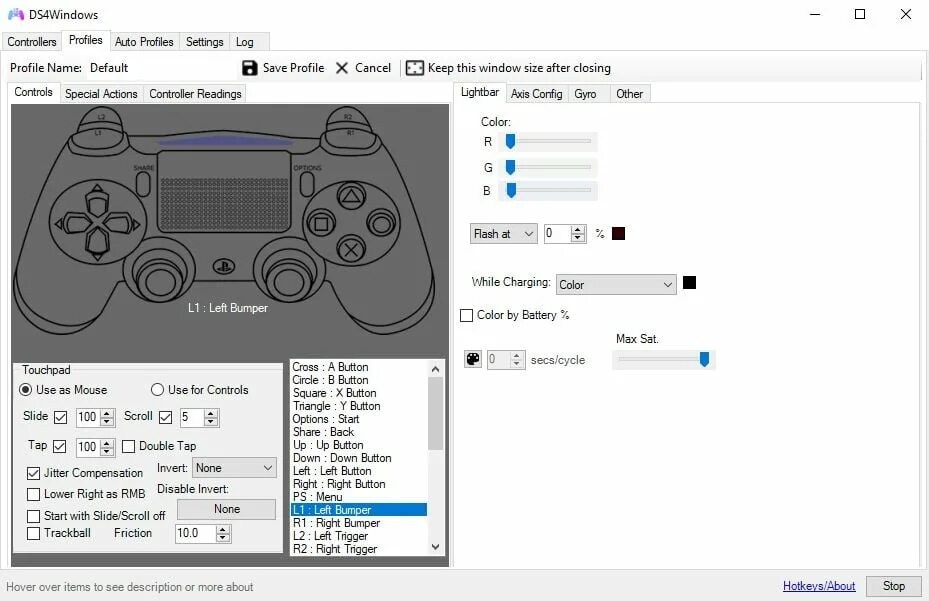Click the Share button on controller image
Viewport: 929px width, 601px height.
tap(143, 184)
